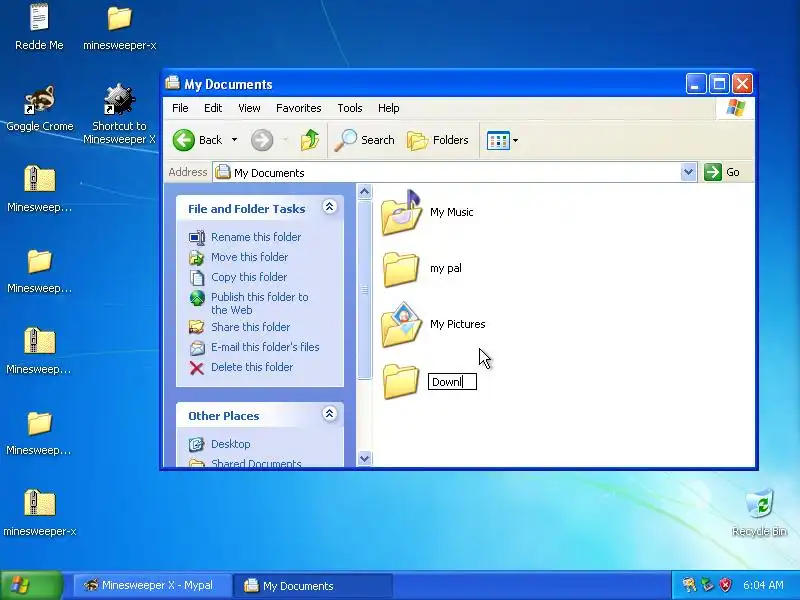Click the task pane scroll down arrow

pyautogui.click(x=364, y=458)
